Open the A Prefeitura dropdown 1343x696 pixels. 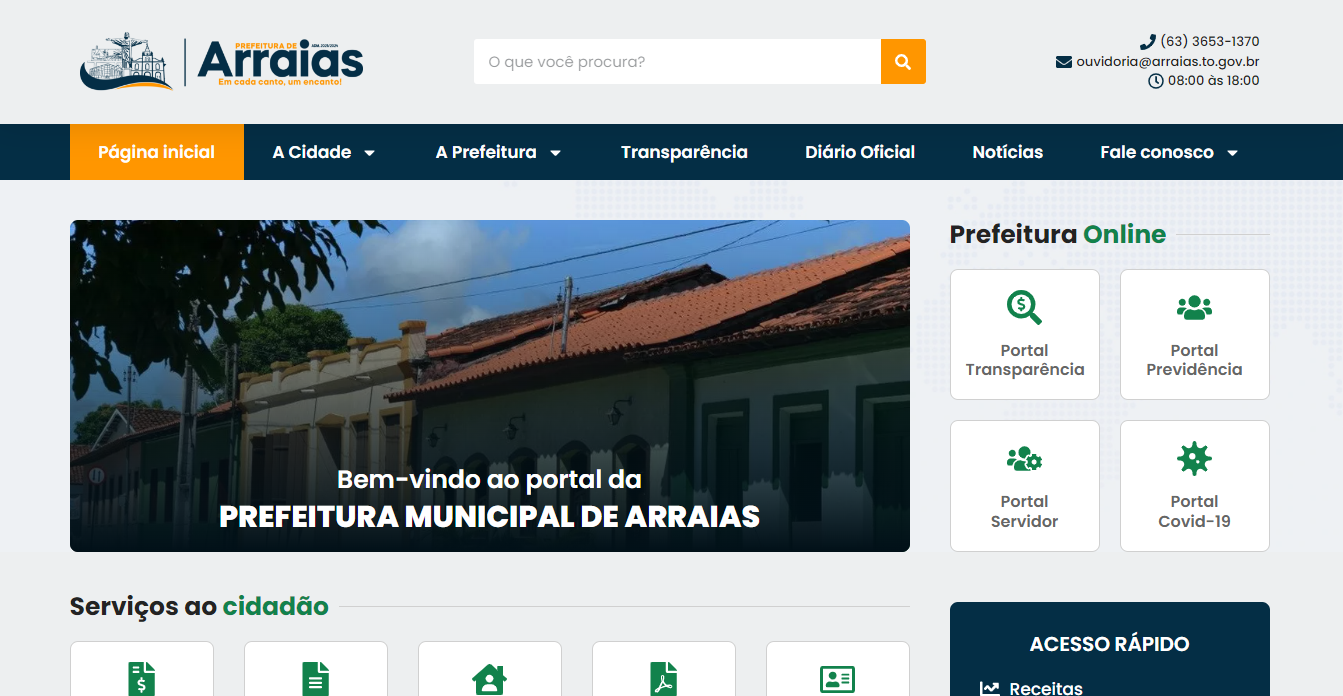498,152
